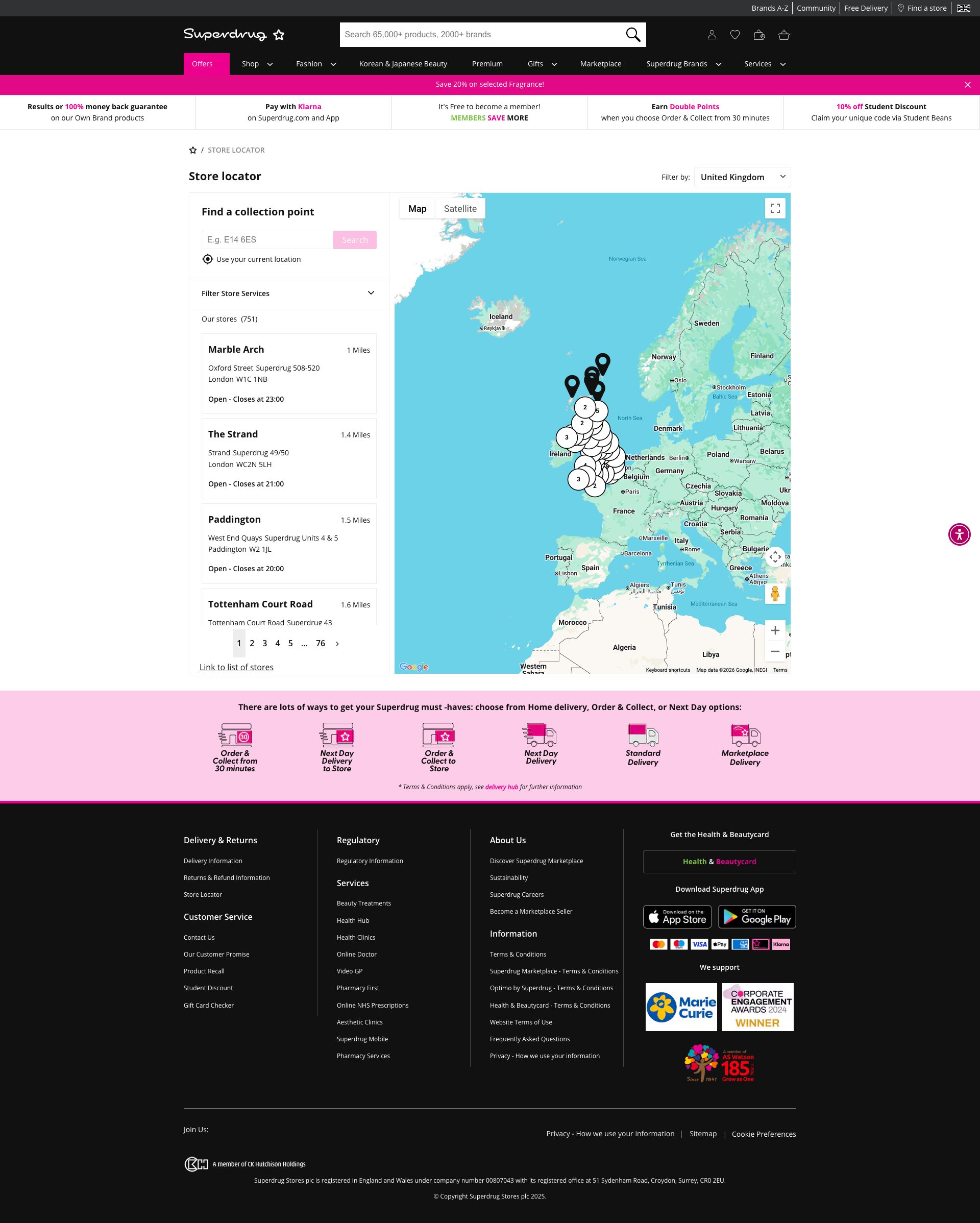Click the Use your current location icon

209,259
